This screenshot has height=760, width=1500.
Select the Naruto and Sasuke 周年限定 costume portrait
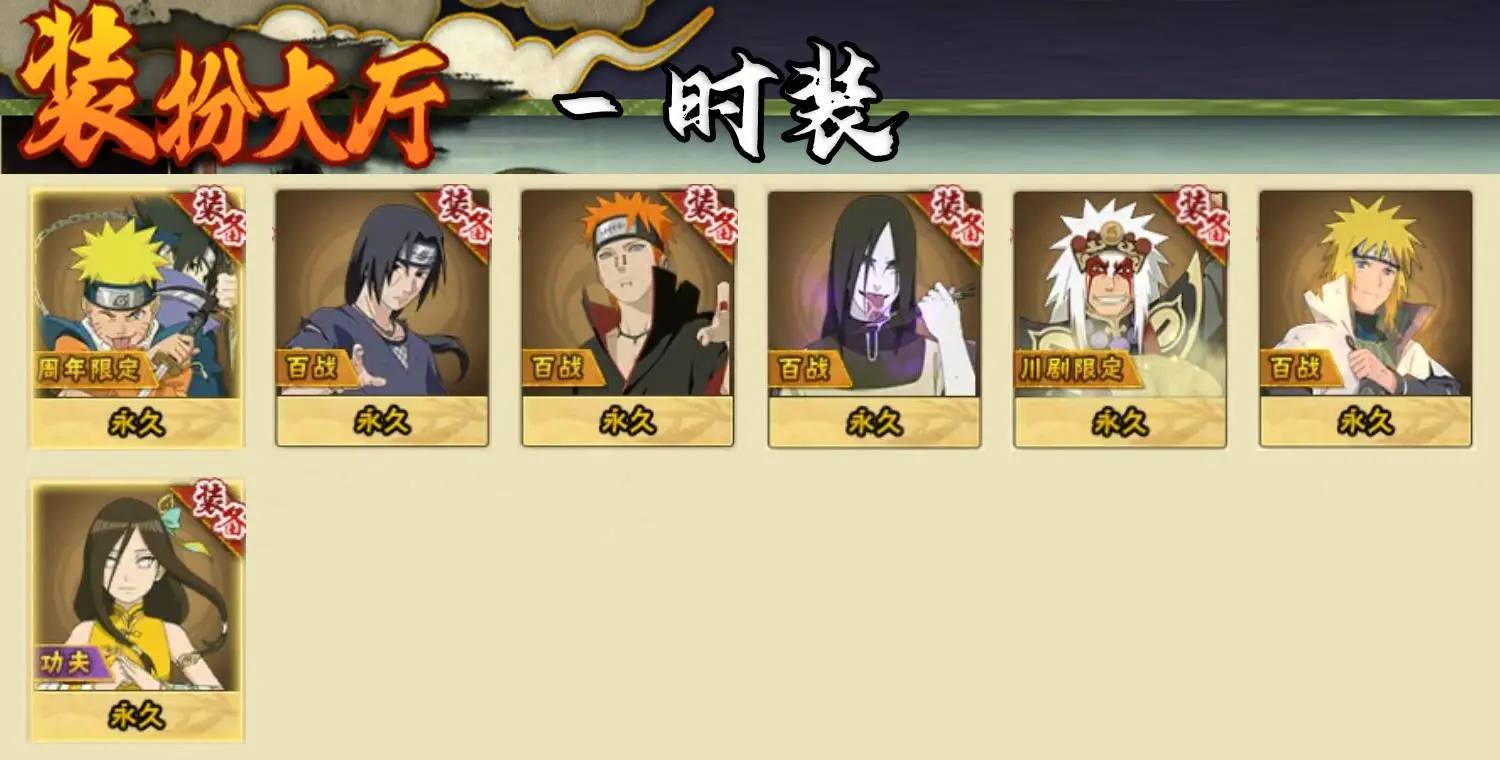pos(138,295)
